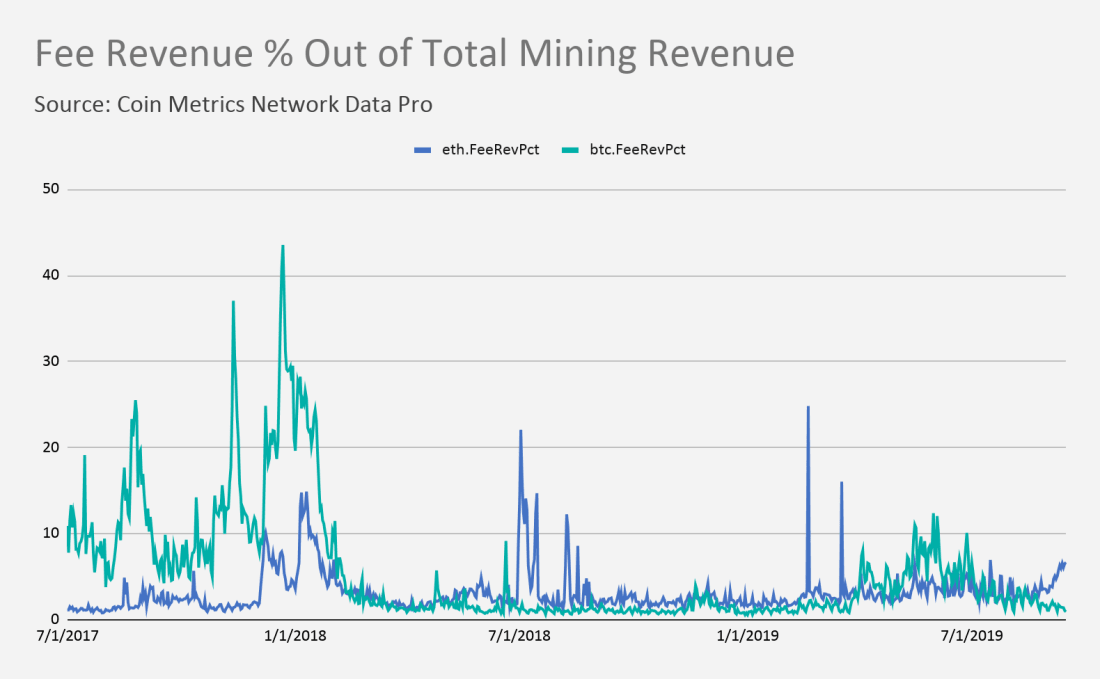
Task: Select the btc.FeeRevPct legend label
Action: [x=638, y=149]
